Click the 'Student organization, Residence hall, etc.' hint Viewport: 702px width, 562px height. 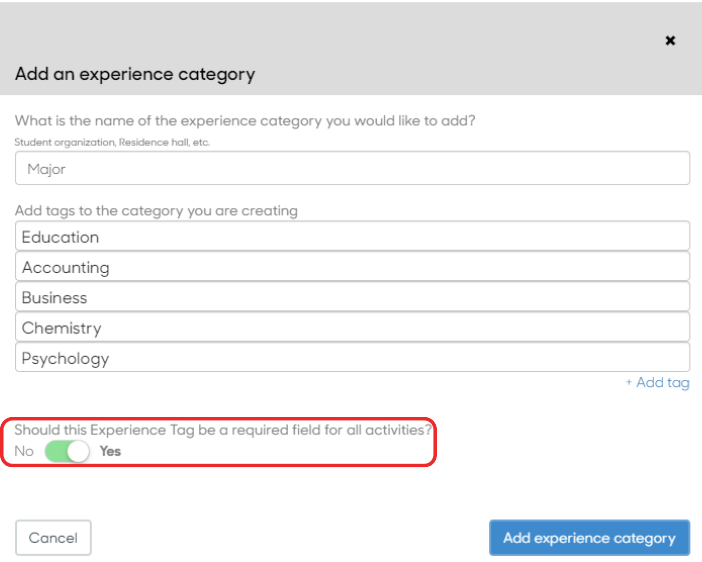point(112,142)
